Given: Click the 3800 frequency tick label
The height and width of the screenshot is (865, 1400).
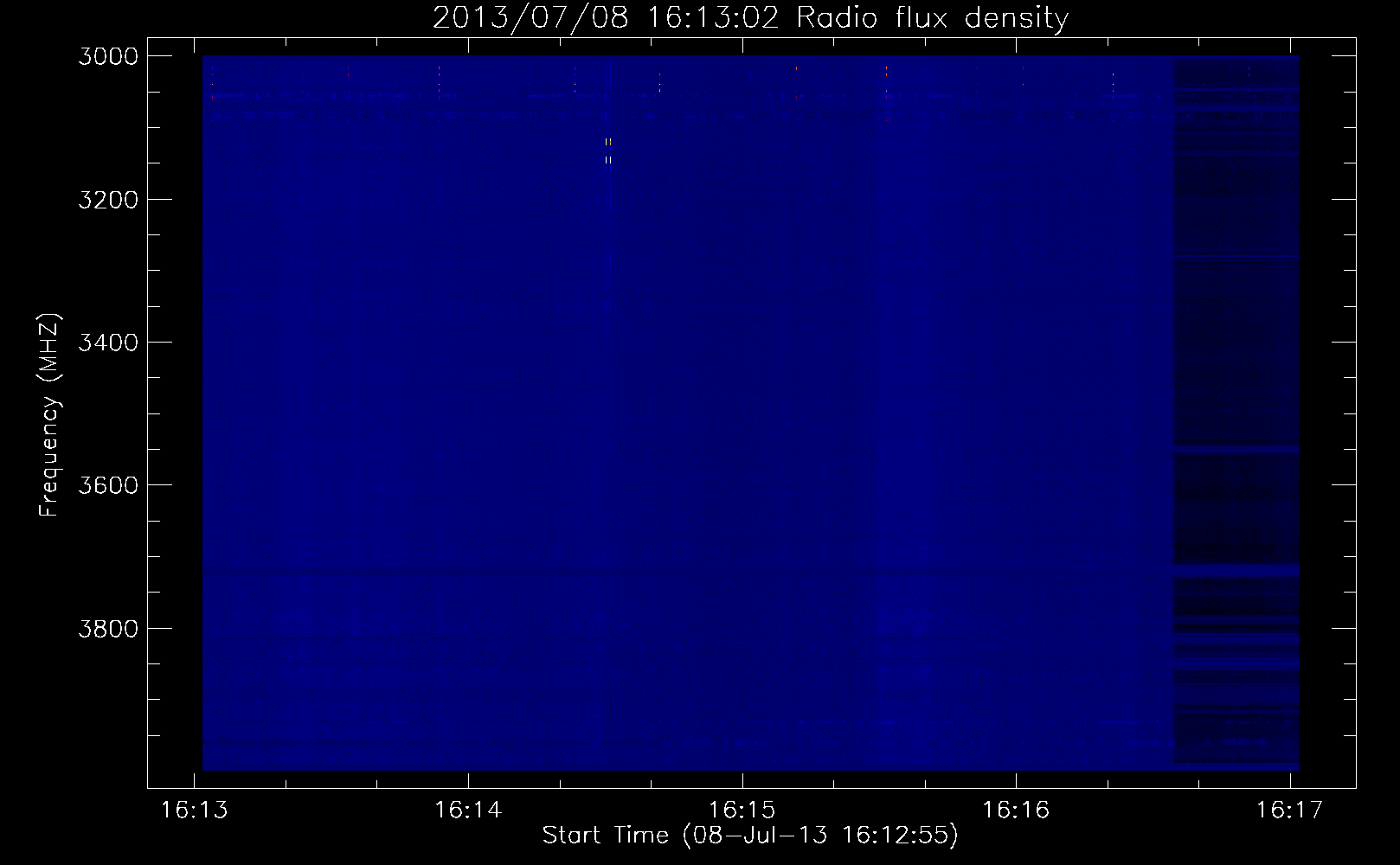Looking at the screenshot, I should 108,628.
